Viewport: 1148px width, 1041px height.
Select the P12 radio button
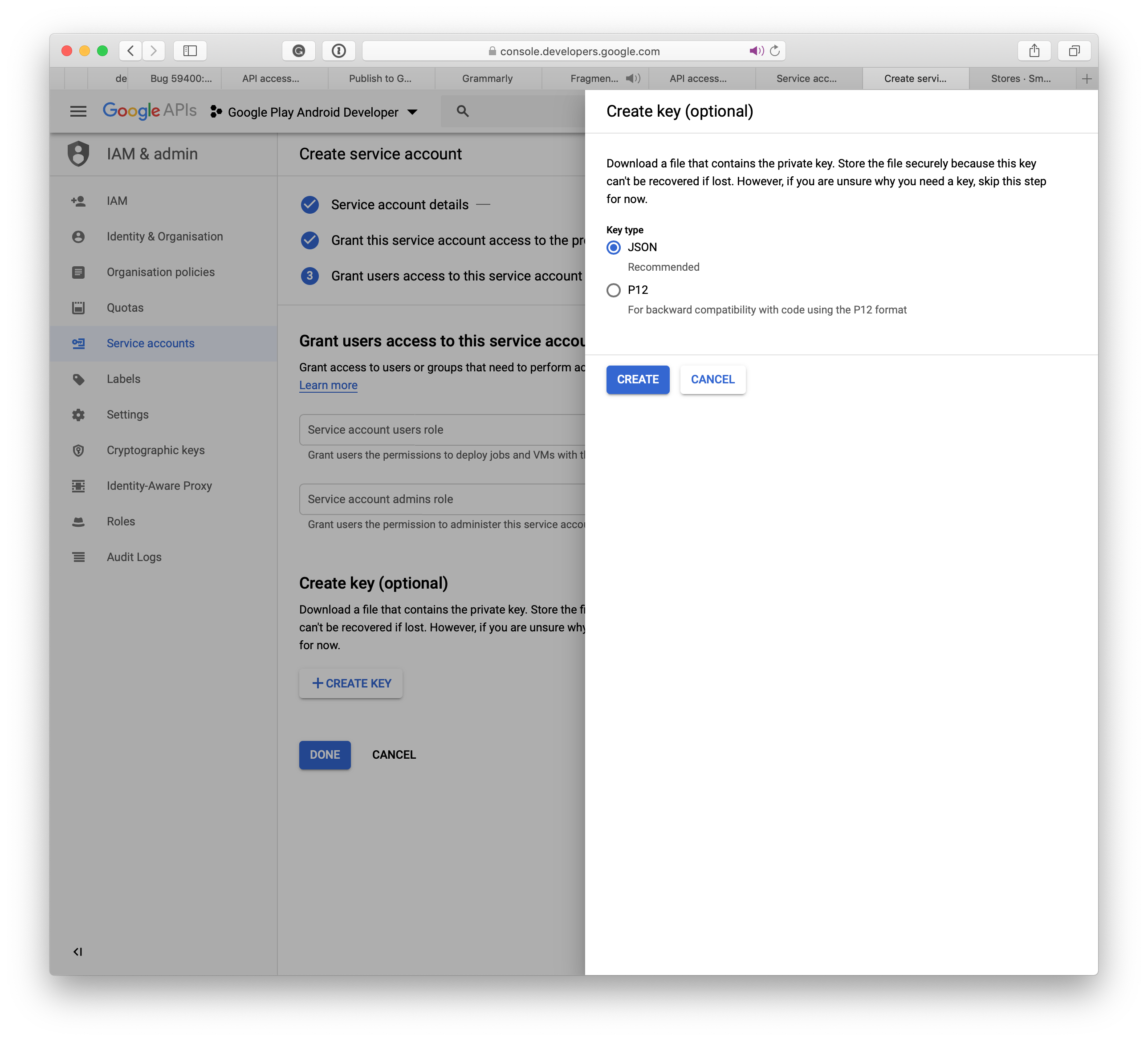click(613, 290)
